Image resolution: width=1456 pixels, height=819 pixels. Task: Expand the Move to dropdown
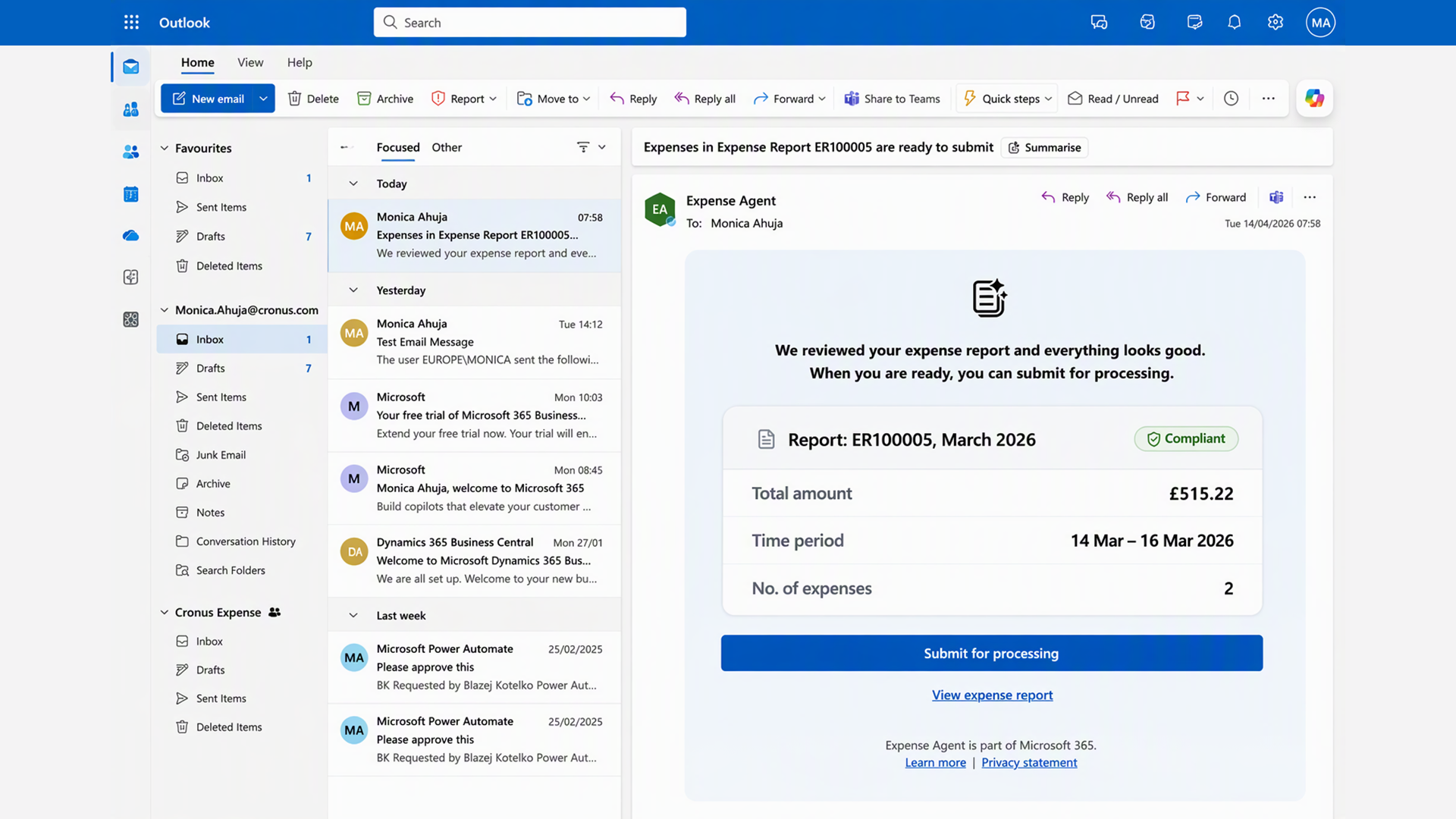pyautogui.click(x=587, y=99)
